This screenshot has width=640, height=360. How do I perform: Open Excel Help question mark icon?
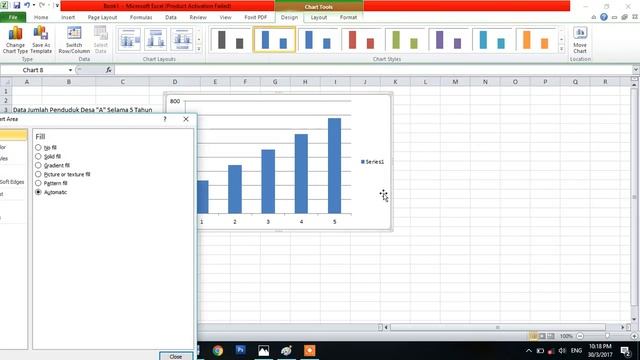(604, 17)
